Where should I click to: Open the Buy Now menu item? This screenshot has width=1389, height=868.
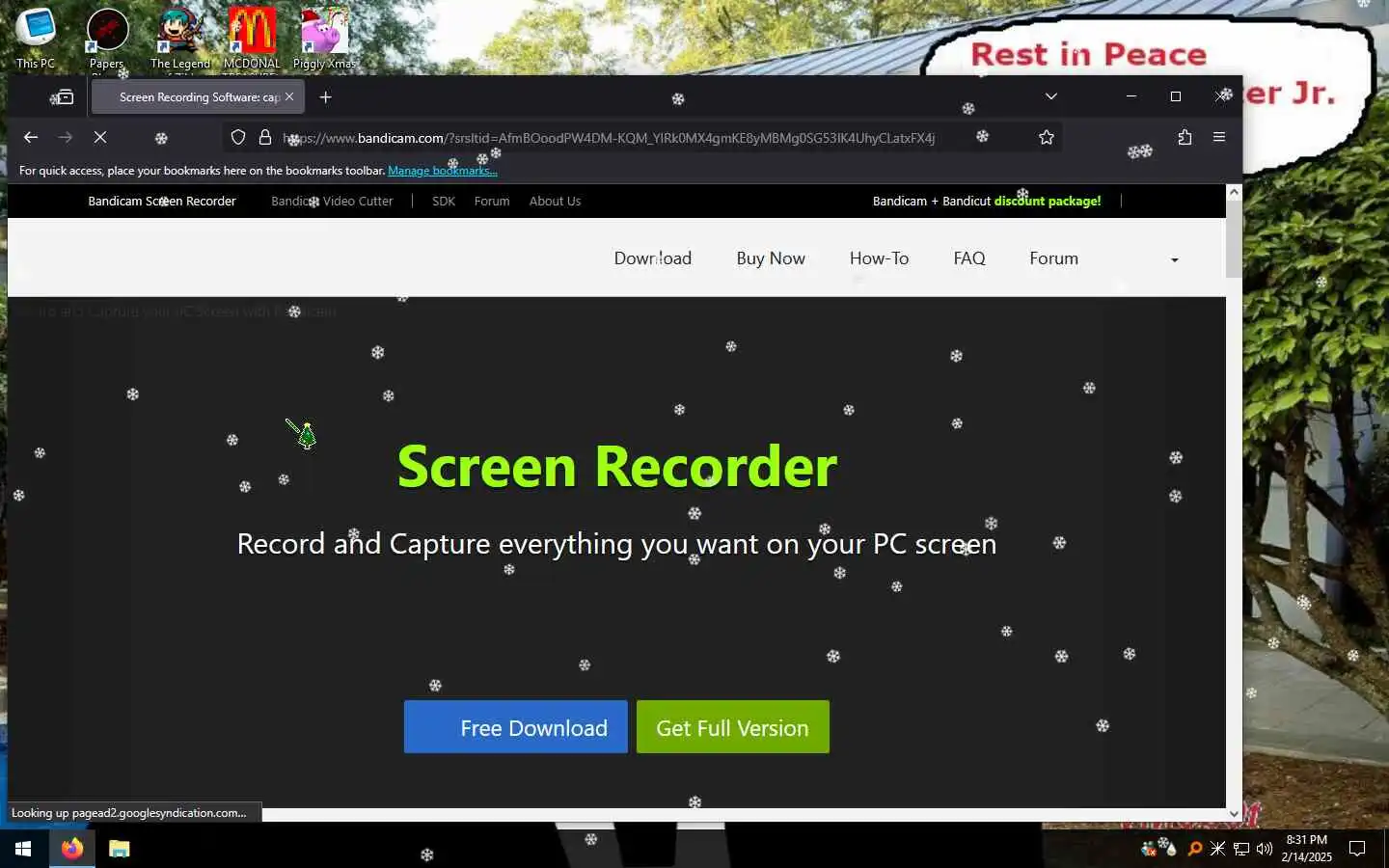tap(771, 258)
